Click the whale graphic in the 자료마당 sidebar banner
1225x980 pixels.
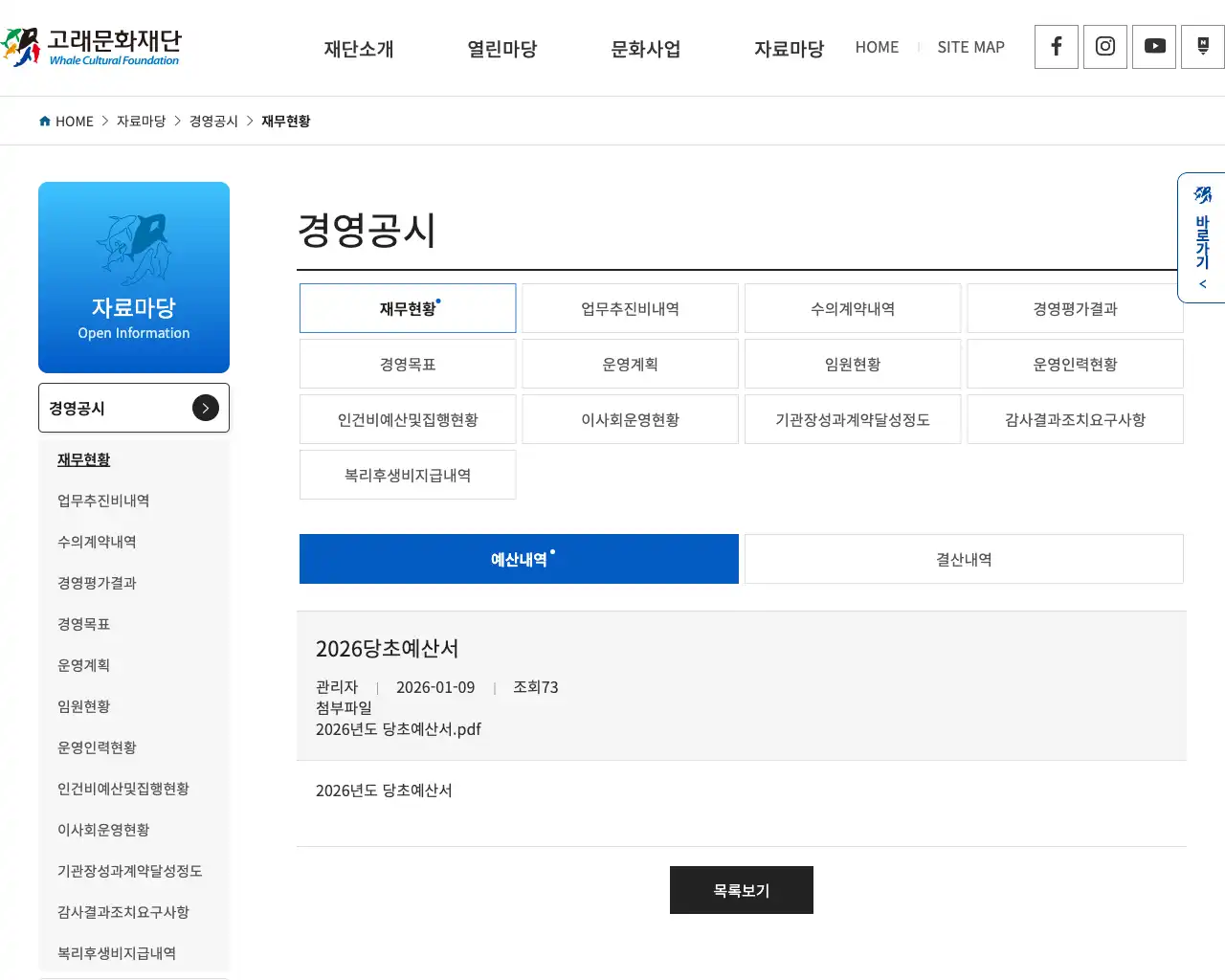tap(134, 247)
